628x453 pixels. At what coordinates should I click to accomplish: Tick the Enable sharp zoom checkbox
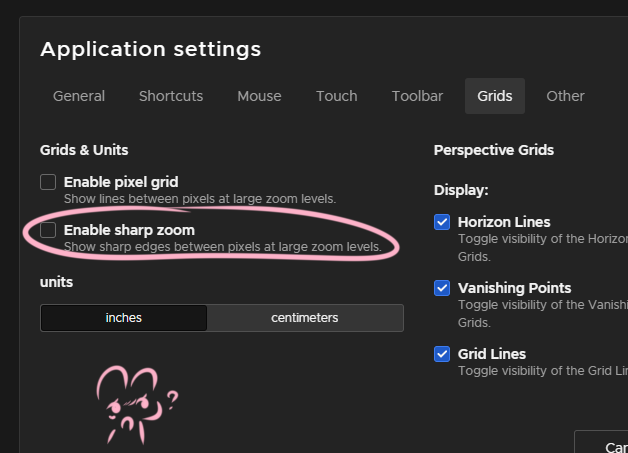(48, 230)
